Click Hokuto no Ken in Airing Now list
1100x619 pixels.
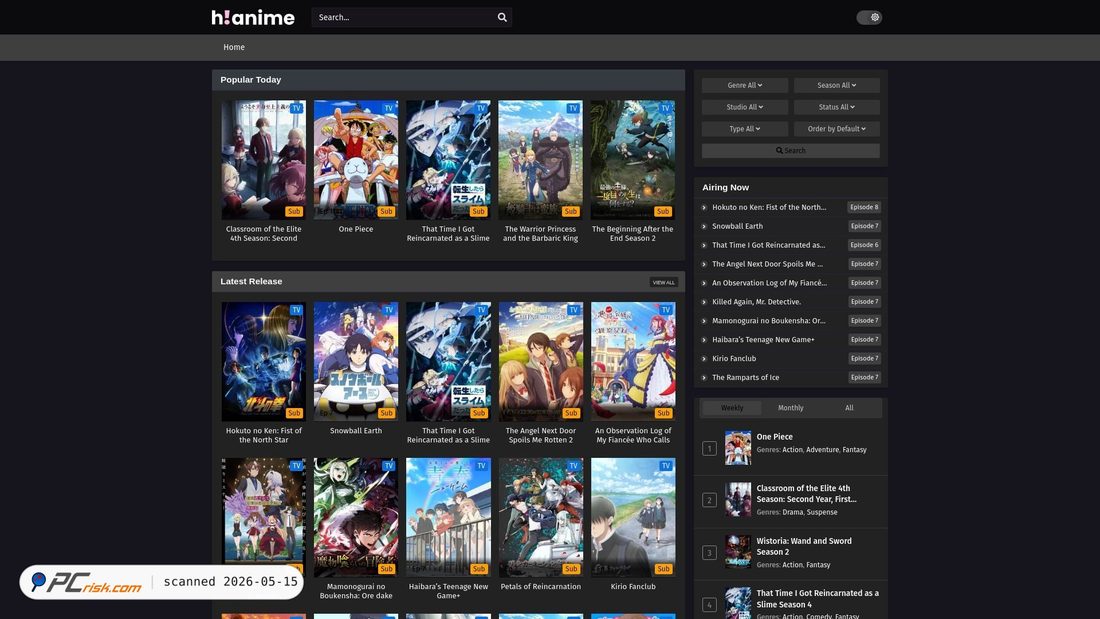[x=769, y=207]
